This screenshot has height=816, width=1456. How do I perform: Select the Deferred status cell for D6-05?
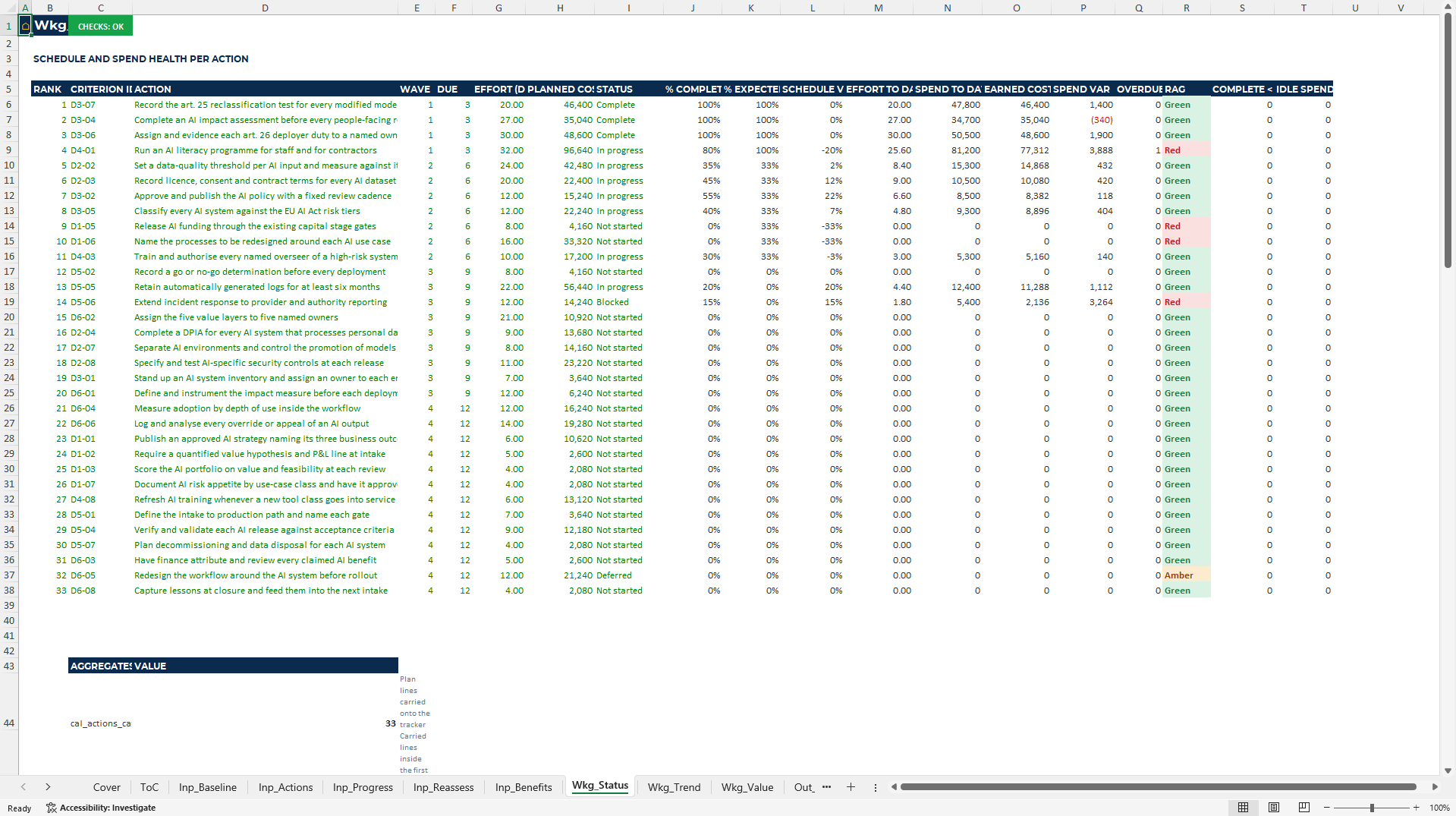628,575
